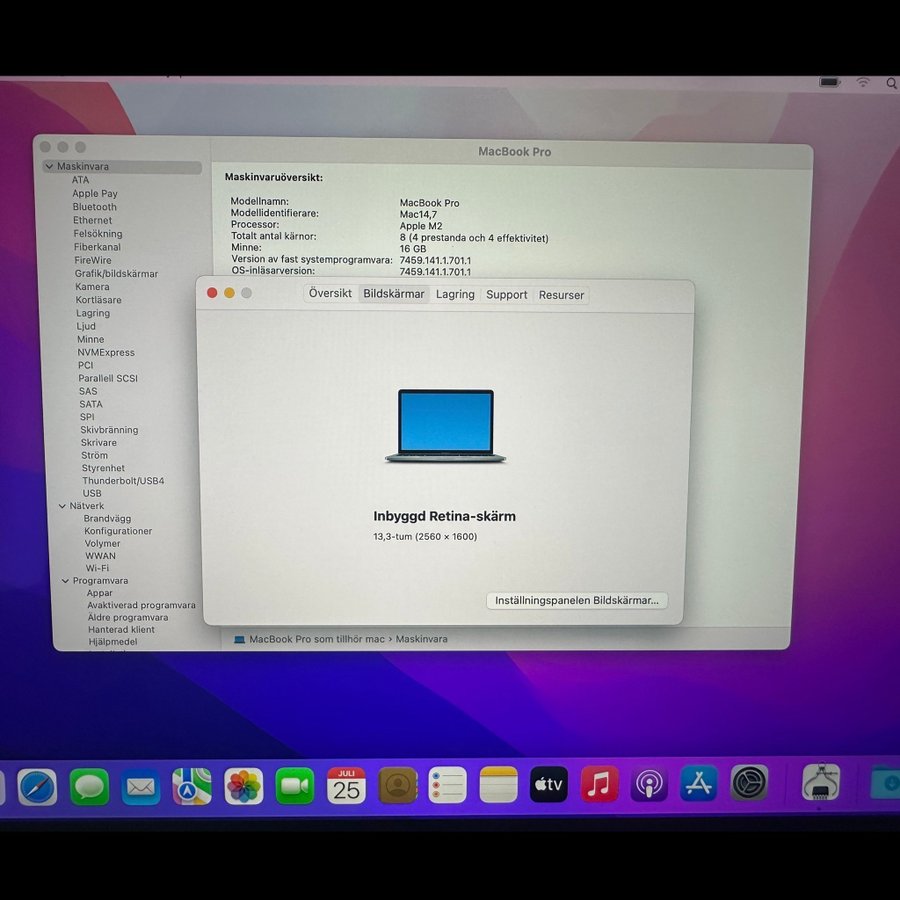
Task: Select Skivbränning in the sidebar
Action: (109, 430)
